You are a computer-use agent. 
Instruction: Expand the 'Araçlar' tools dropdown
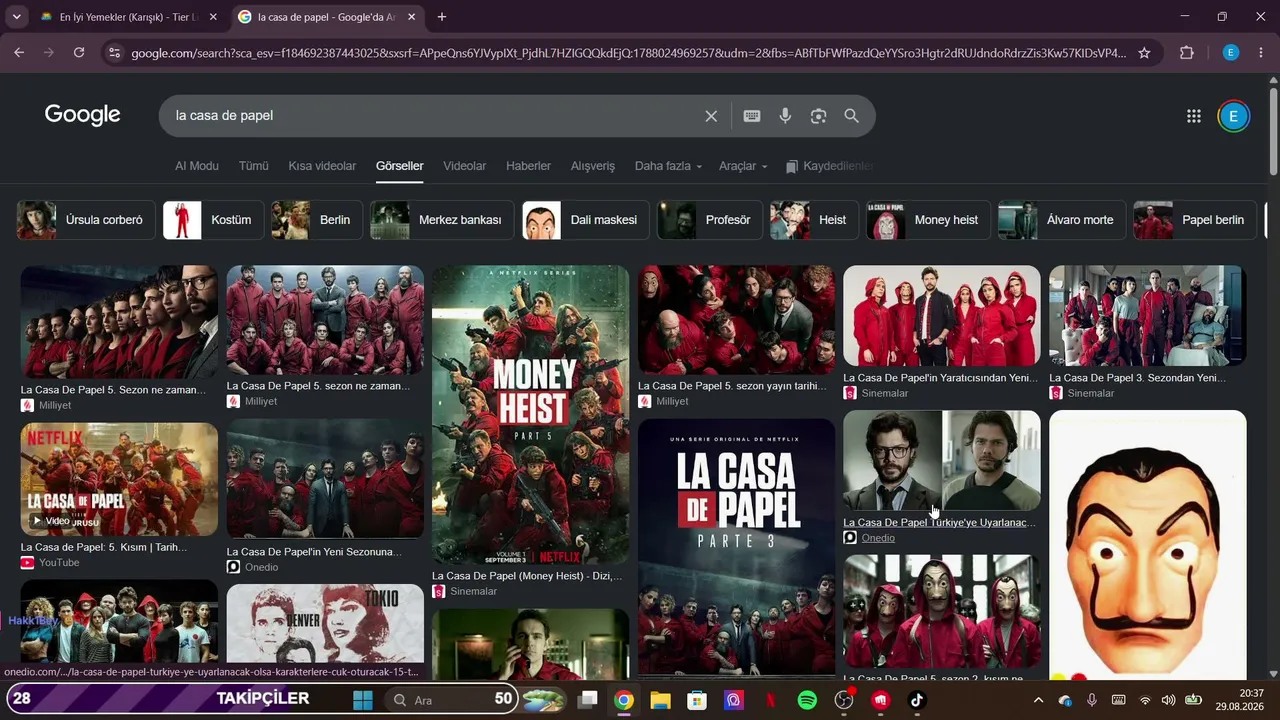tap(743, 166)
